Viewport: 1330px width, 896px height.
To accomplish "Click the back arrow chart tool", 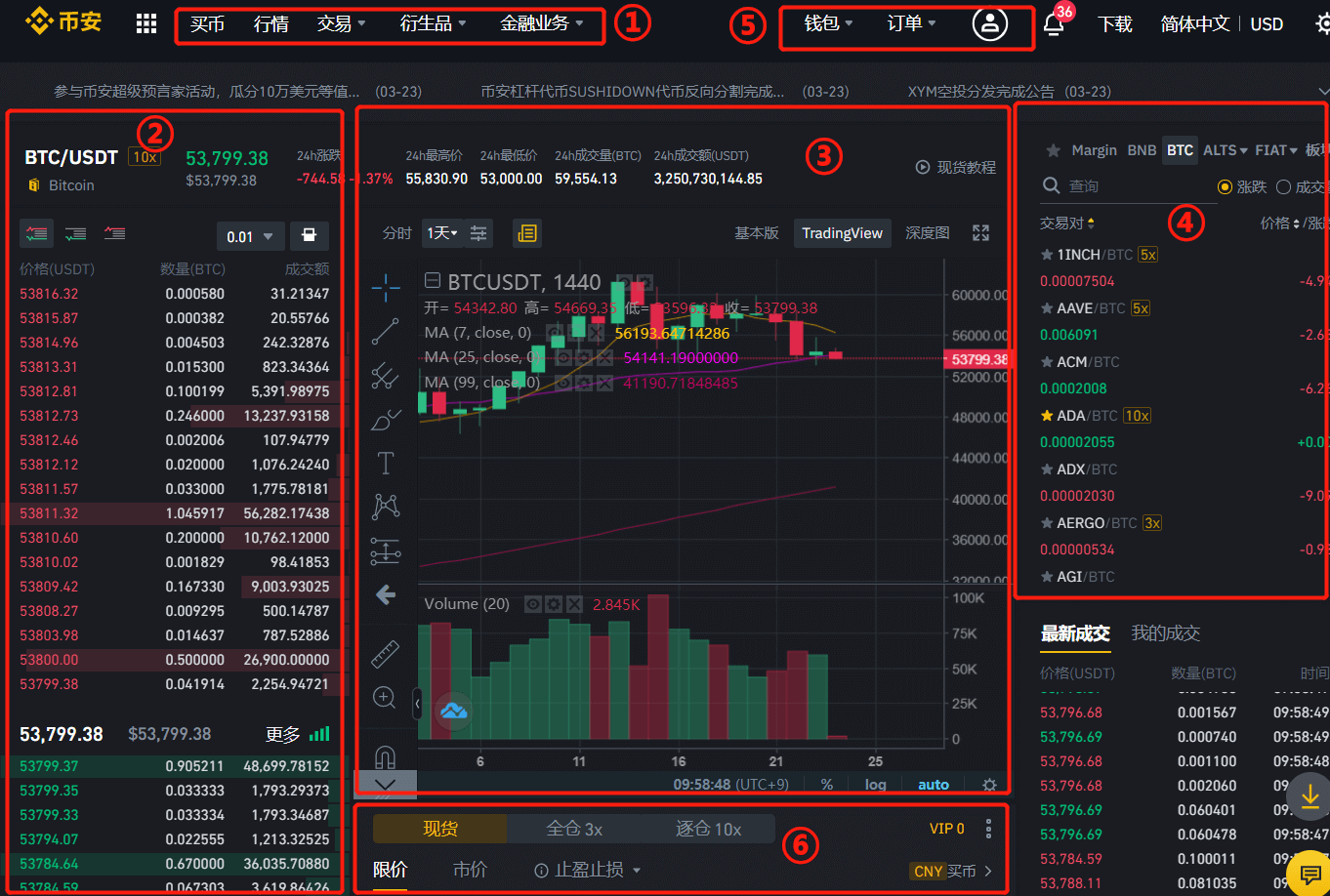I will 386,594.
